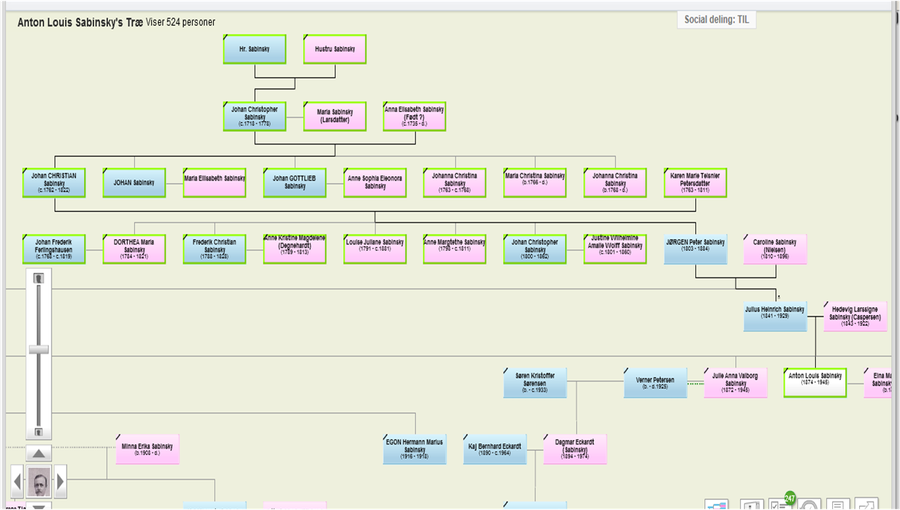Select Frederik Christian Sabinsky card
The height and width of the screenshot is (510, 900).
click(x=215, y=249)
